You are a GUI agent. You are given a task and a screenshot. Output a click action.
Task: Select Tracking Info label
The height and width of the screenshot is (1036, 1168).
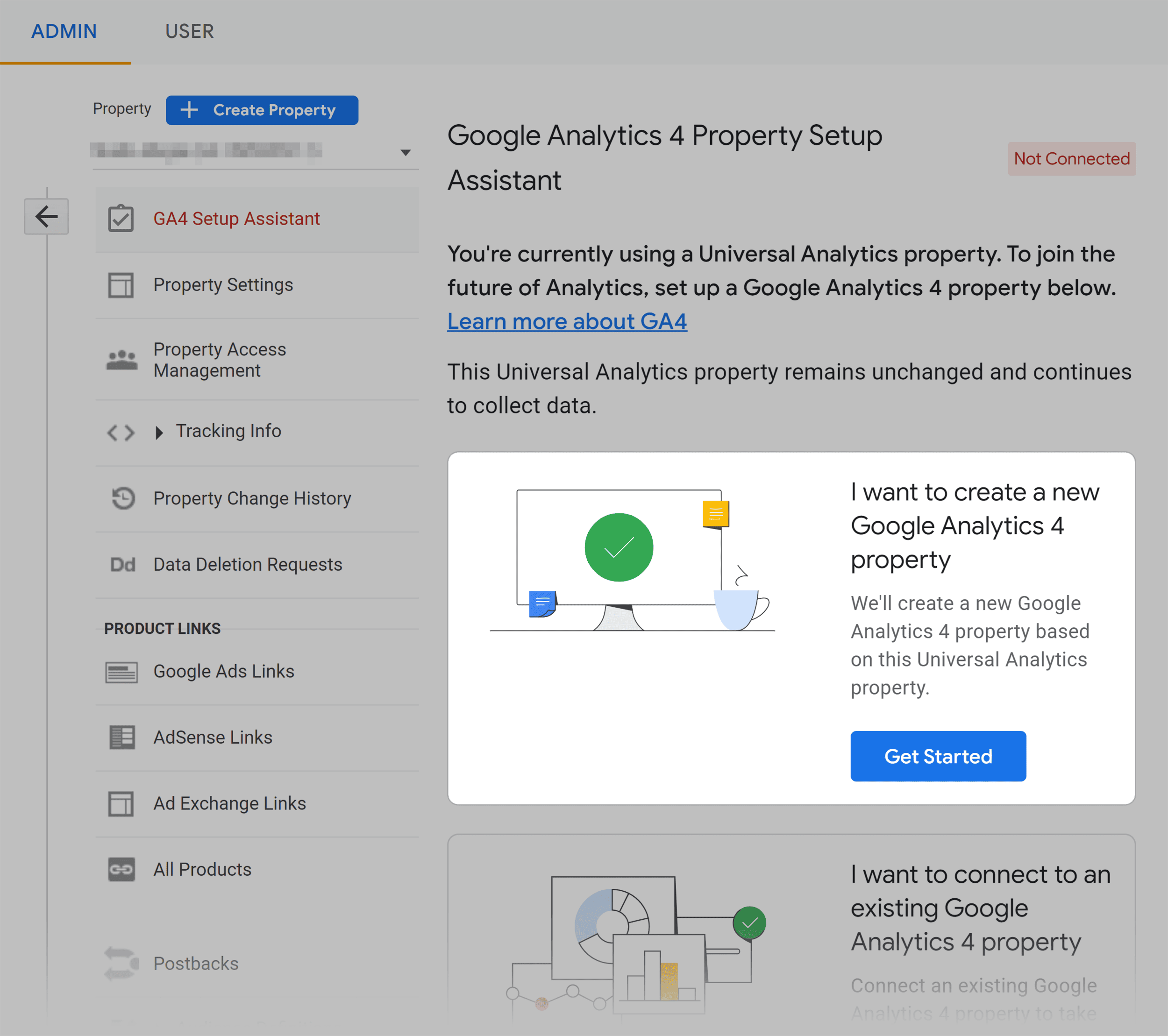click(228, 431)
